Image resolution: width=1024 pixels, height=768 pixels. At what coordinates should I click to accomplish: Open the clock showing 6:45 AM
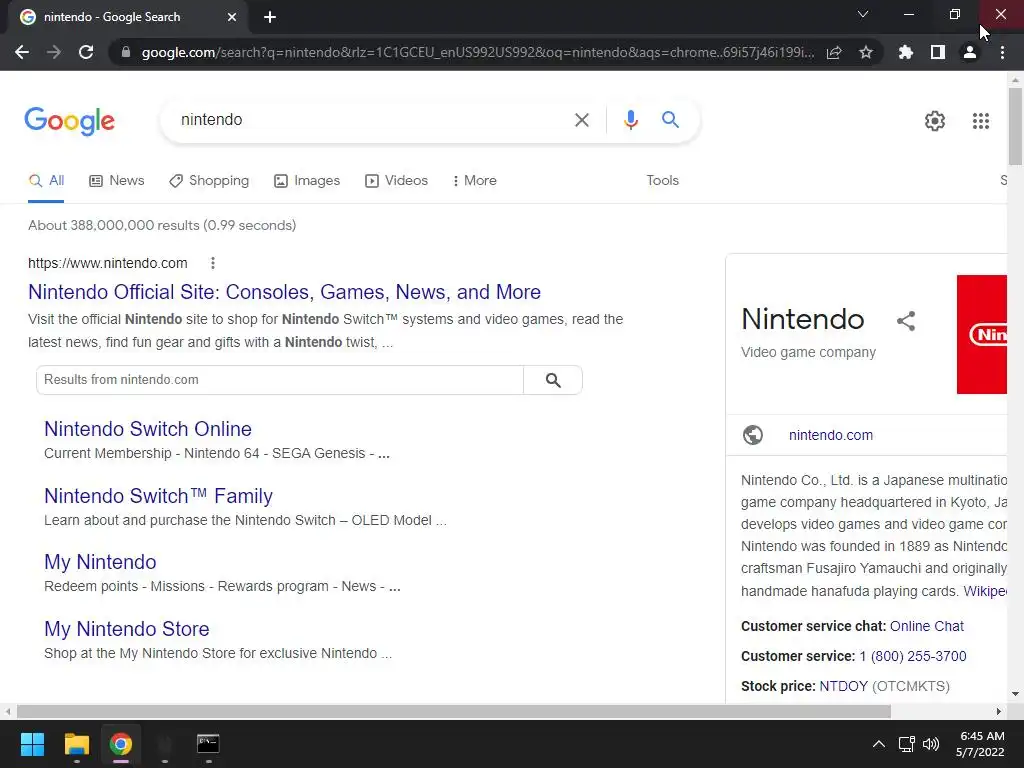(x=981, y=744)
